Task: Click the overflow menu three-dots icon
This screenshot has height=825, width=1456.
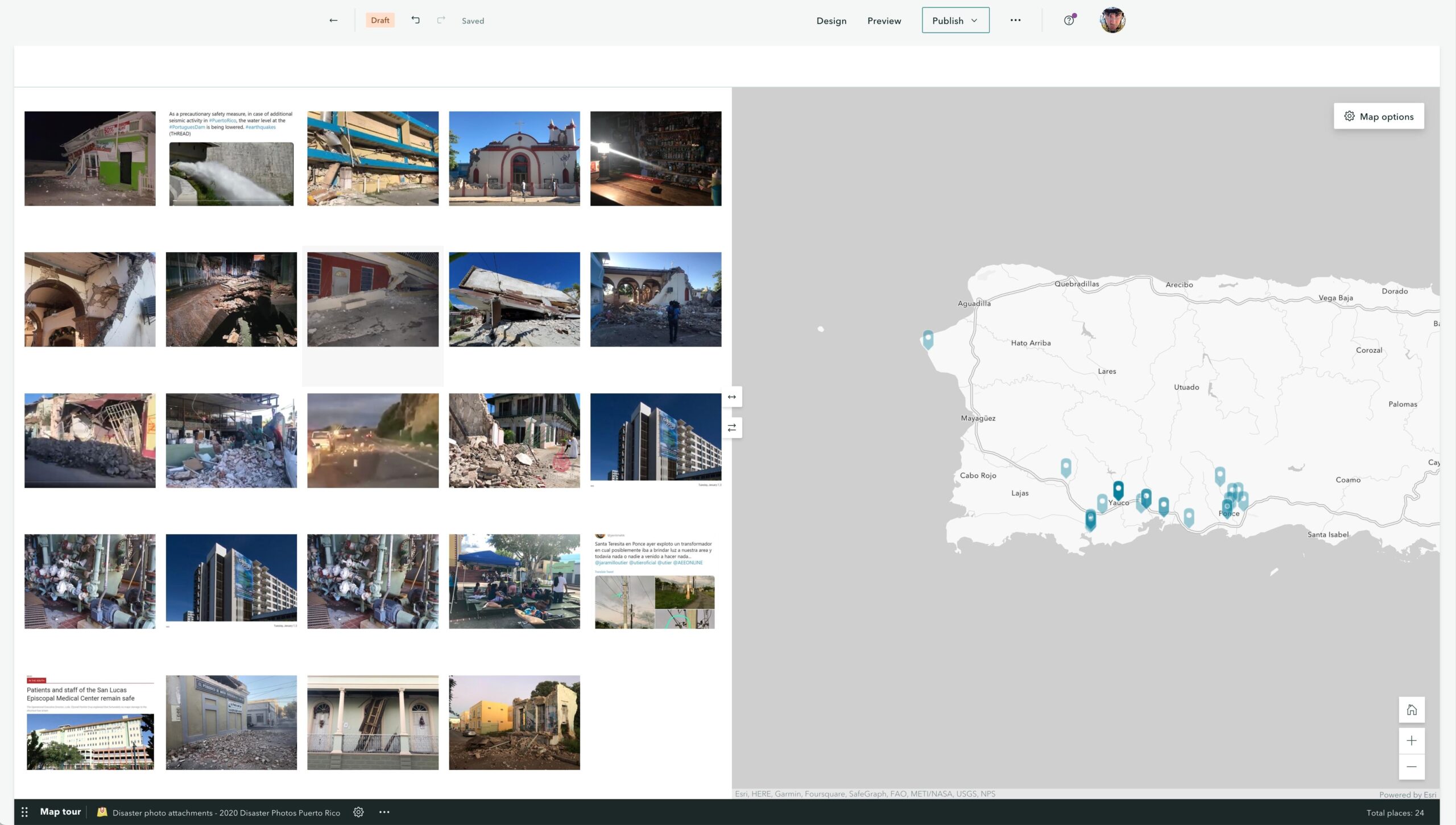Action: 1015,19
